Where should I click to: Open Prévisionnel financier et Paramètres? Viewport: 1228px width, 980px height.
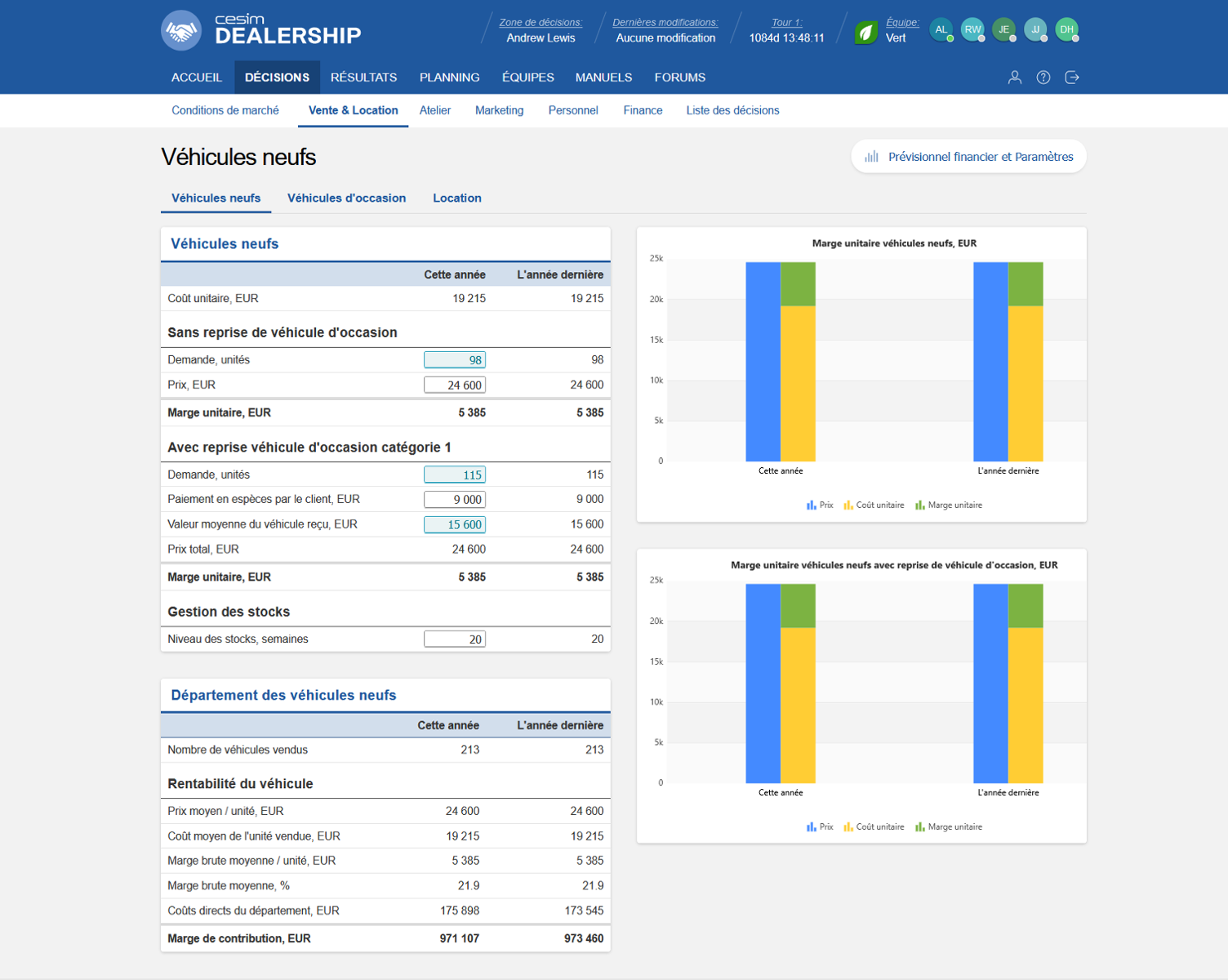tap(969, 157)
